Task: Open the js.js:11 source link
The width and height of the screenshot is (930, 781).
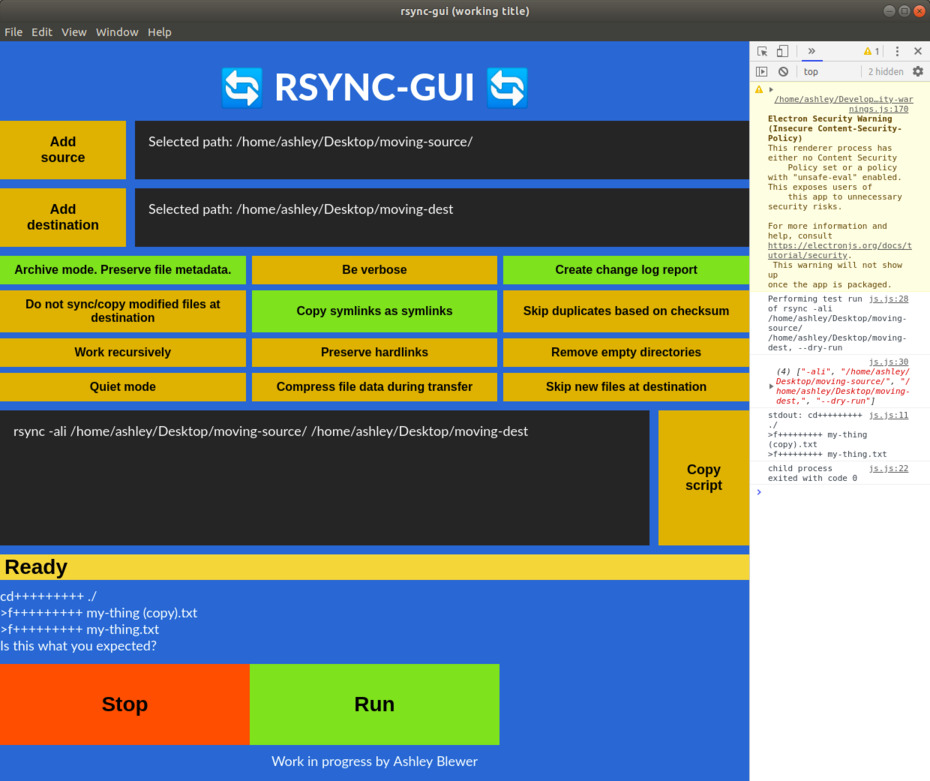Action: [x=888, y=415]
